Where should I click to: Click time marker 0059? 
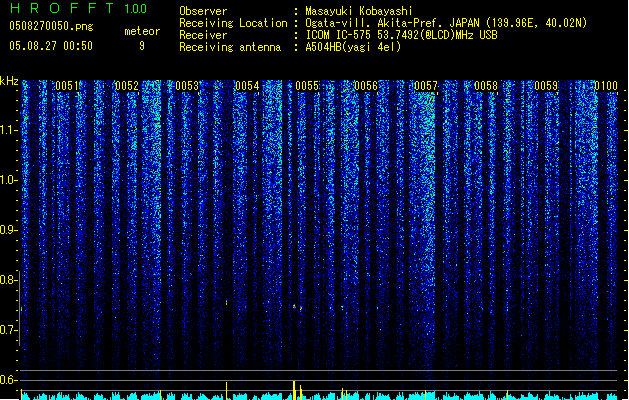coord(546,86)
